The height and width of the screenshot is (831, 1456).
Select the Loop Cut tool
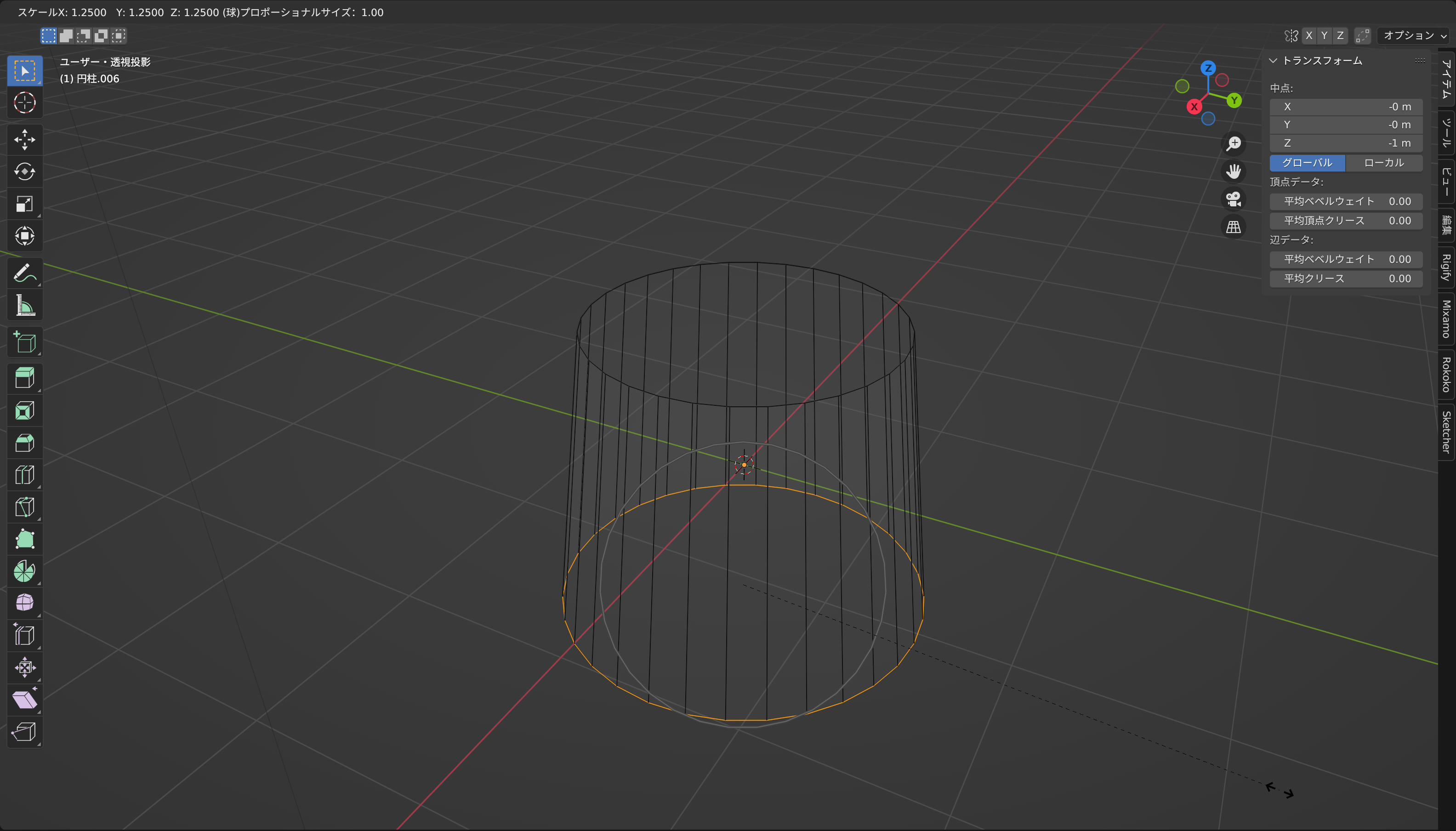24,474
